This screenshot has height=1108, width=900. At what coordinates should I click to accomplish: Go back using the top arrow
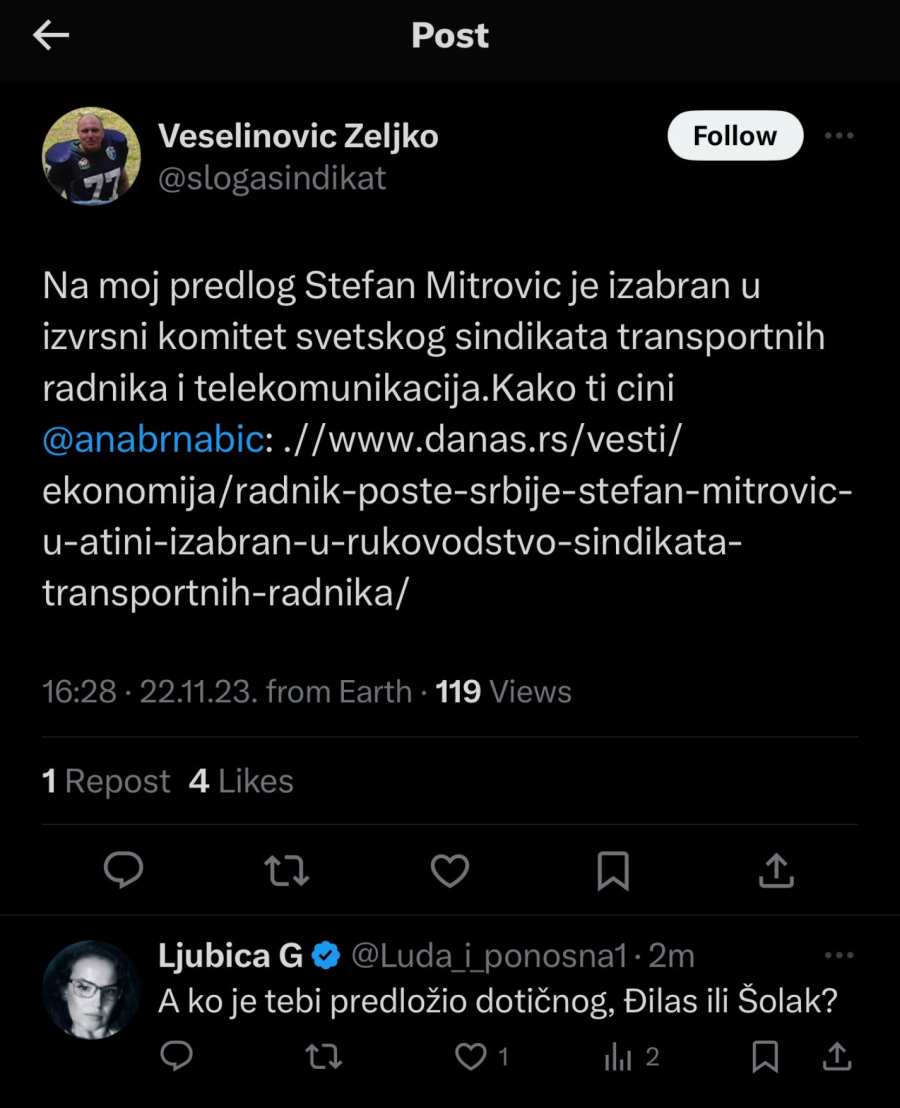click(51, 36)
